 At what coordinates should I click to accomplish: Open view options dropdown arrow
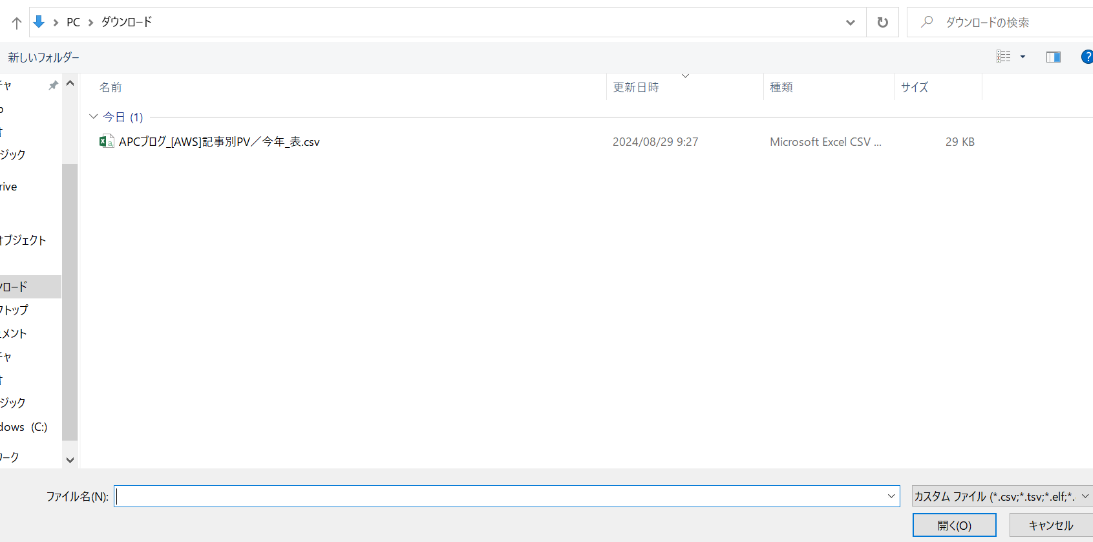point(1023,57)
